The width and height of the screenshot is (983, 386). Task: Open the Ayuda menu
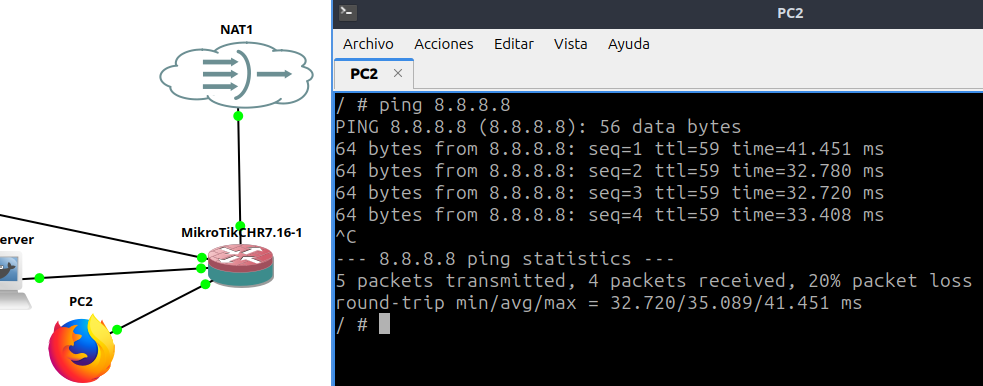click(x=629, y=44)
